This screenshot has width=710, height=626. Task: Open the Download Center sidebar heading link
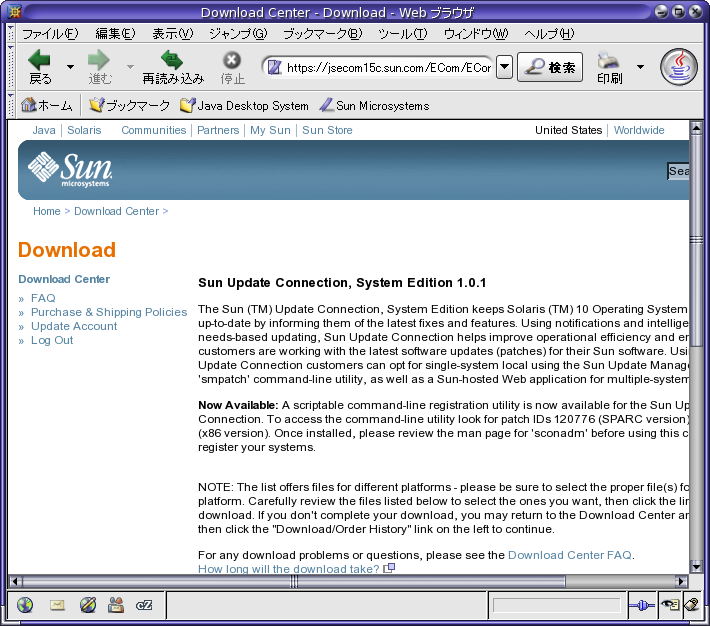tap(64, 279)
